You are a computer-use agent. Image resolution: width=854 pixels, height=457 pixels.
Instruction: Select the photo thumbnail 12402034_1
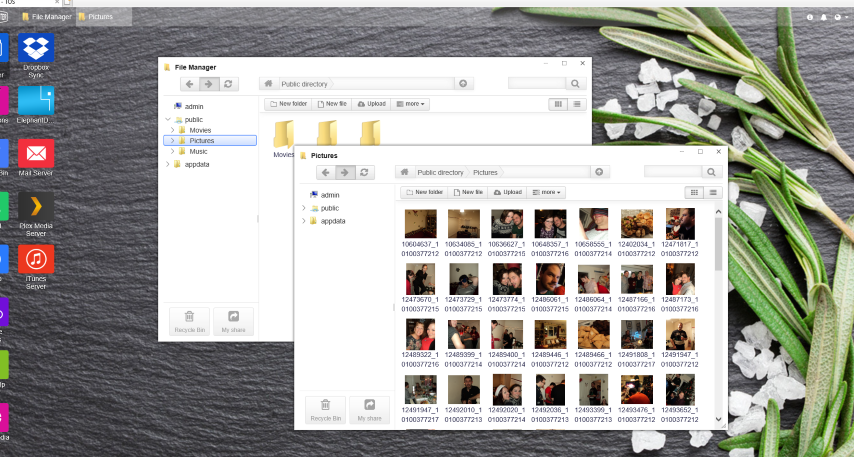637,224
